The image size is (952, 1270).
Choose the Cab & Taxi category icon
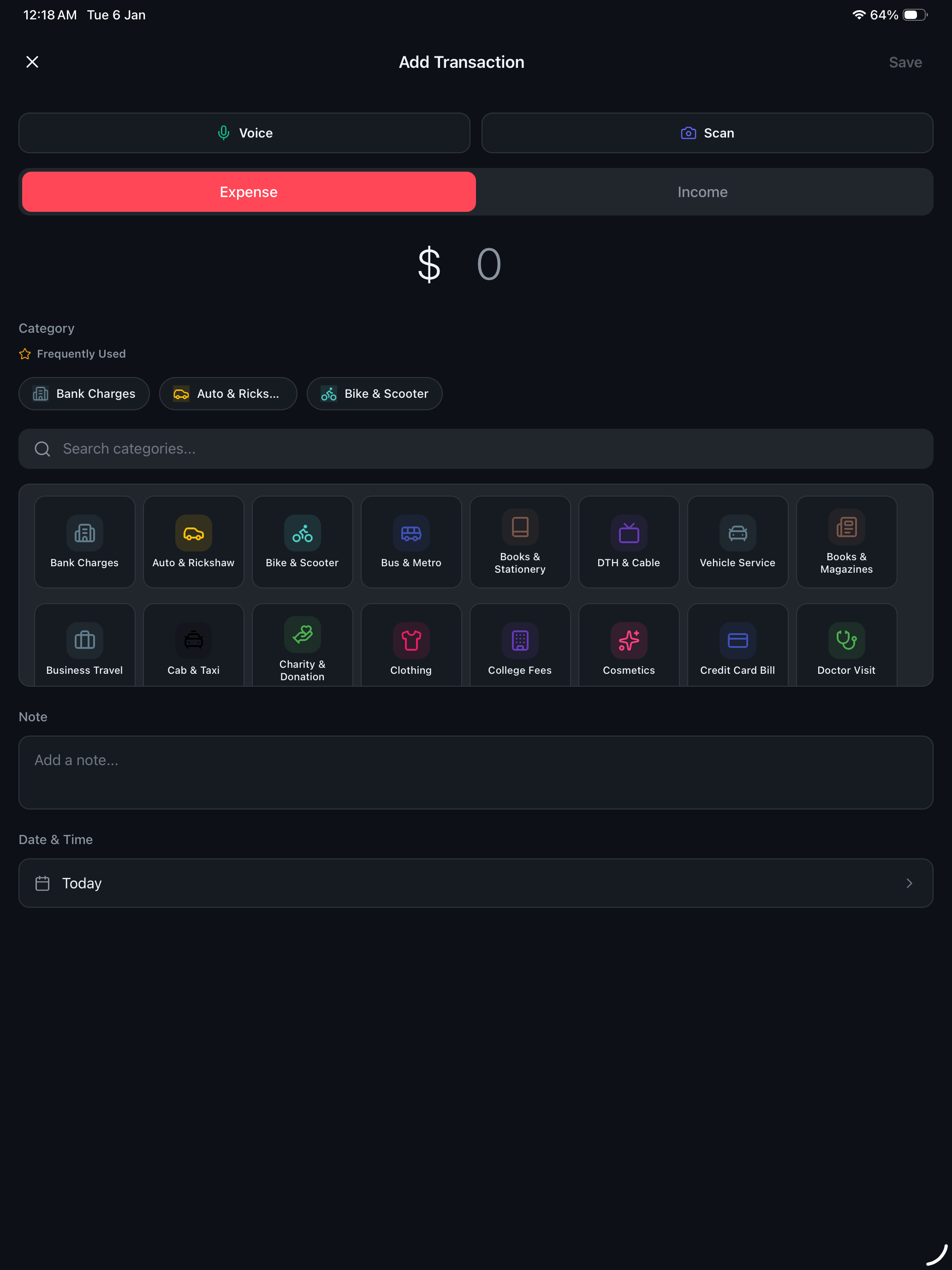tap(193, 640)
